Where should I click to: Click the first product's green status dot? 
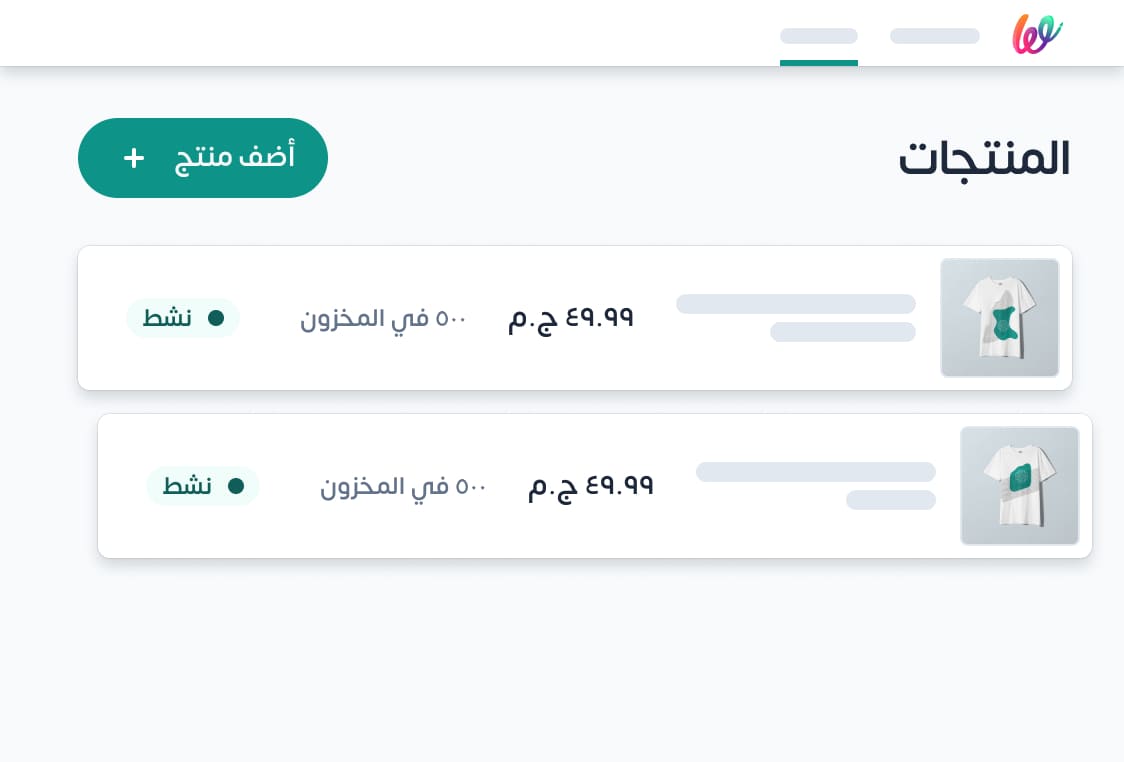pyautogui.click(x=216, y=318)
